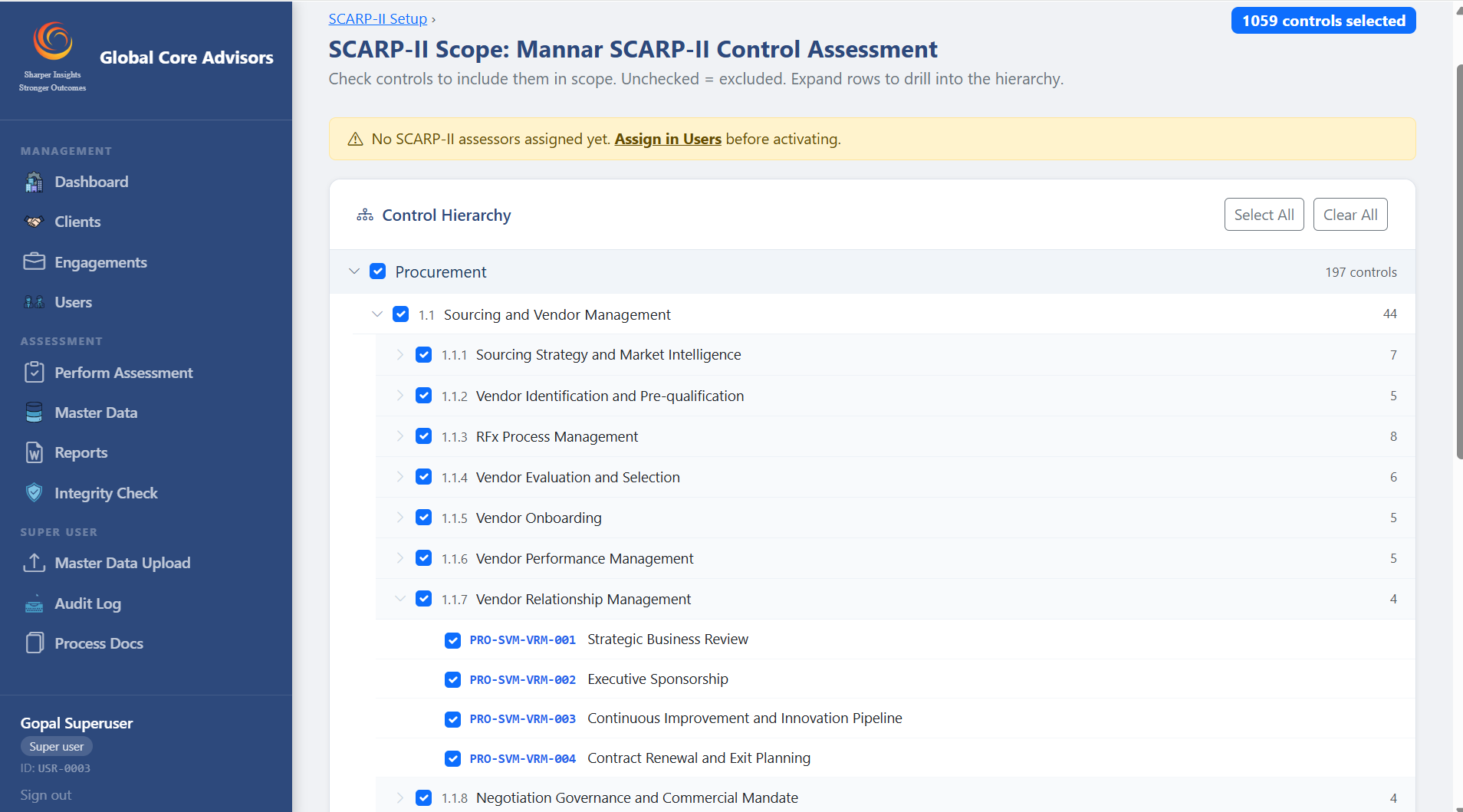Click the 1059 controls selected badge
Screen dimensions: 1463x812
(x=1323, y=21)
